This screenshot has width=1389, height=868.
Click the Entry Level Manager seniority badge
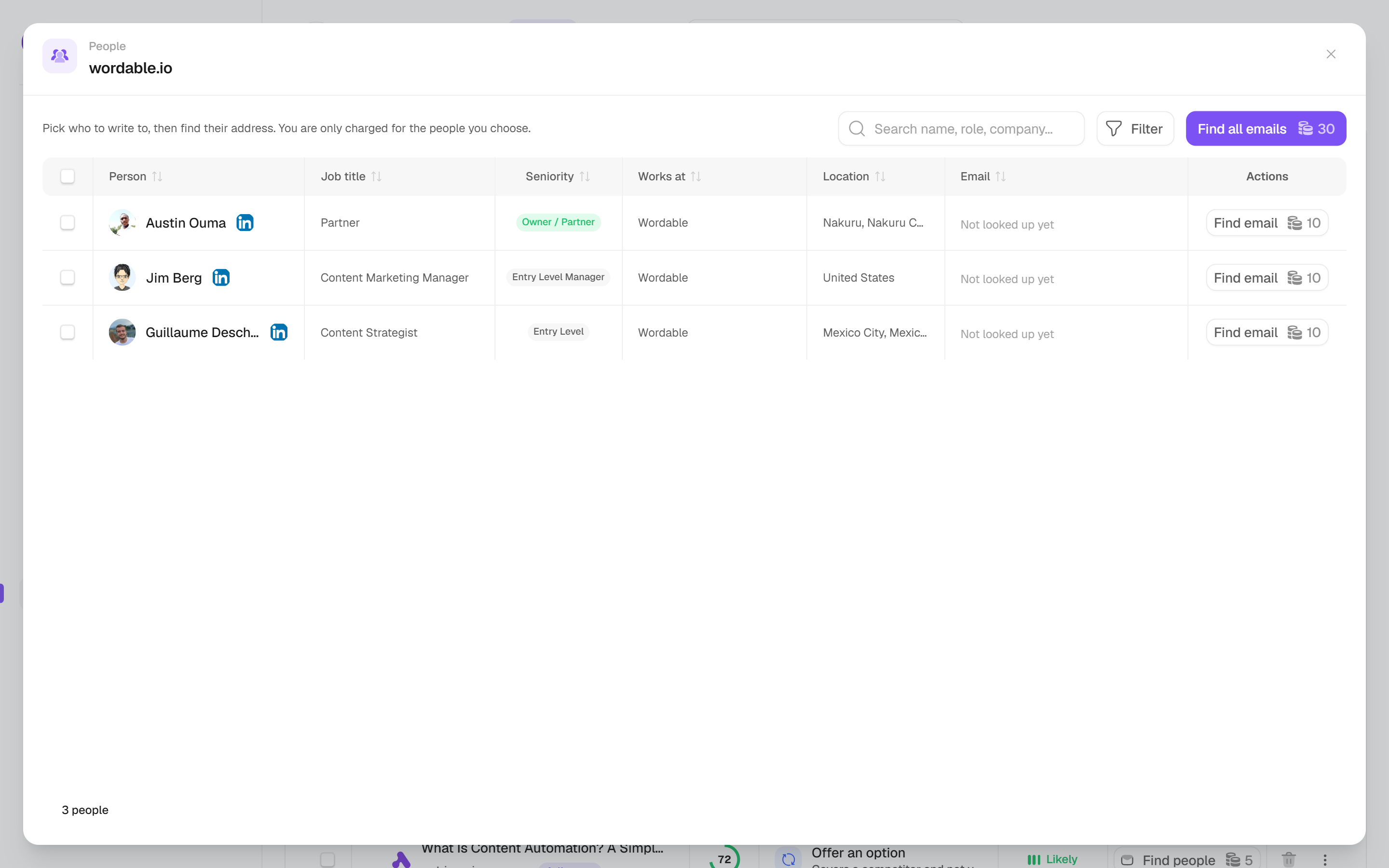tap(558, 277)
